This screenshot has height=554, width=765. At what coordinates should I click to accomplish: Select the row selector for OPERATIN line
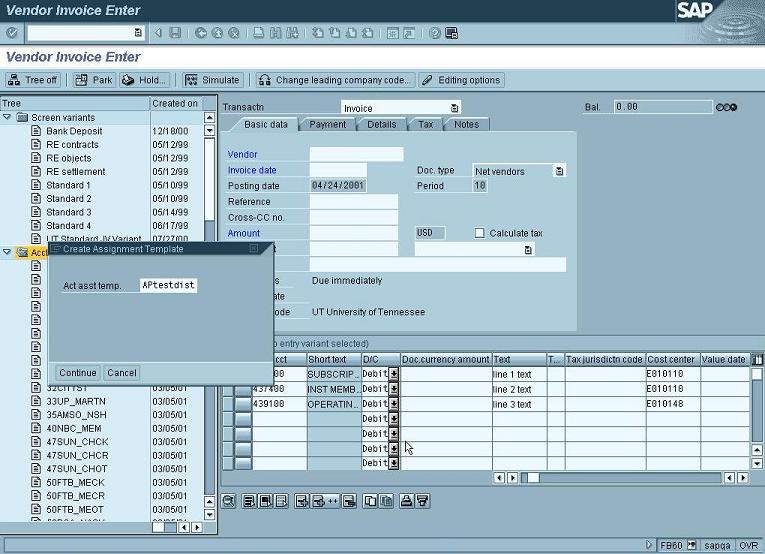[243, 404]
